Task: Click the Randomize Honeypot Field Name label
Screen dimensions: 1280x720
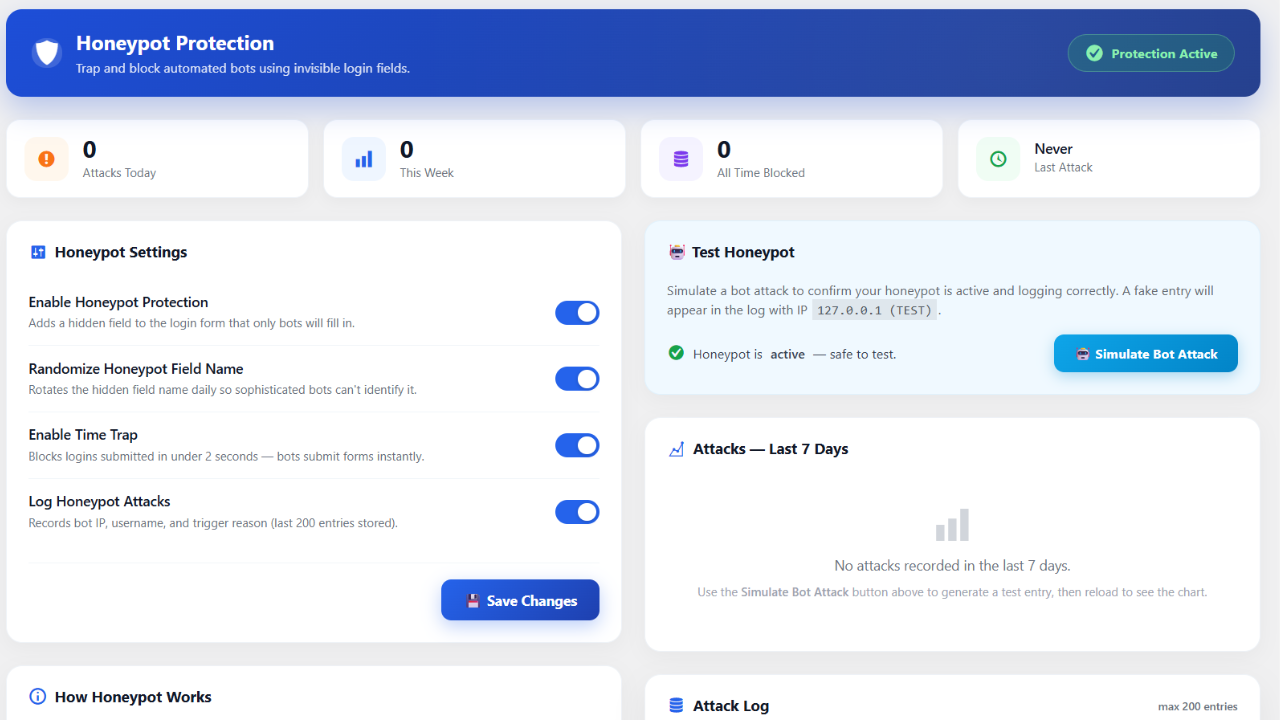Action: pyautogui.click(x=136, y=369)
